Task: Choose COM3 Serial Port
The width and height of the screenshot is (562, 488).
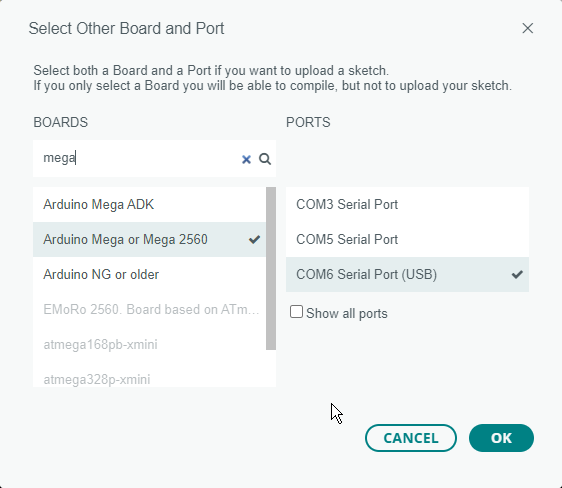Action: pos(408,205)
